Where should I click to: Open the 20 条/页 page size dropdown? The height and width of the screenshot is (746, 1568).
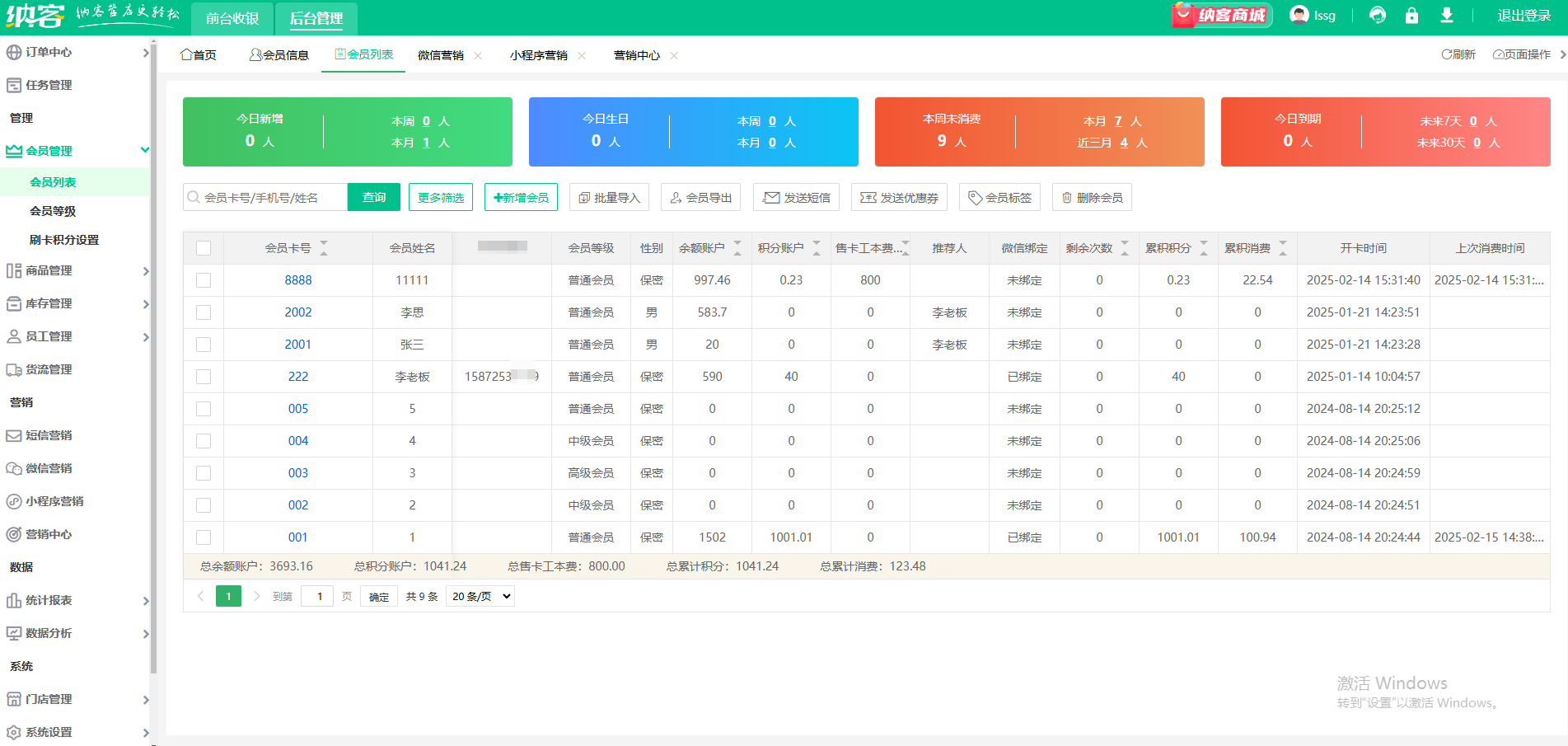480,596
